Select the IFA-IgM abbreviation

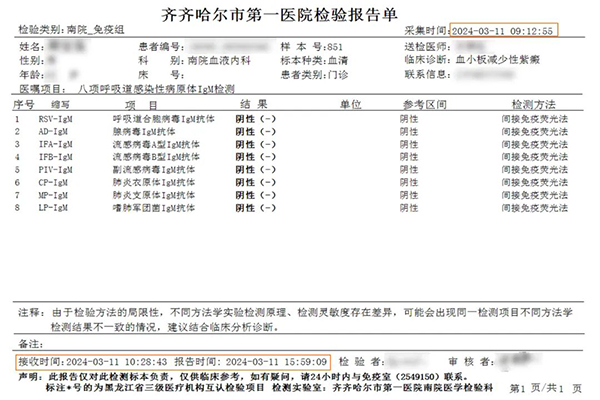coord(55,144)
